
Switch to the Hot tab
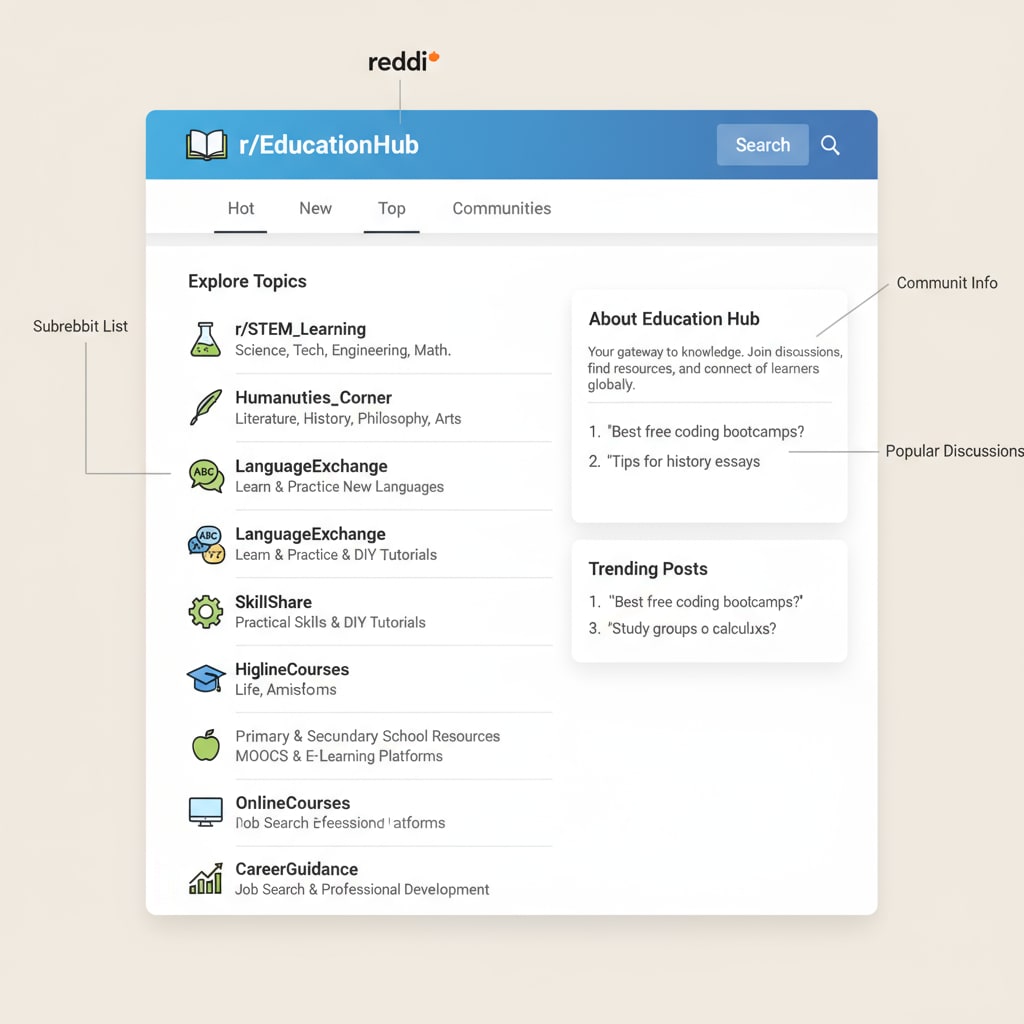click(x=241, y=208)
